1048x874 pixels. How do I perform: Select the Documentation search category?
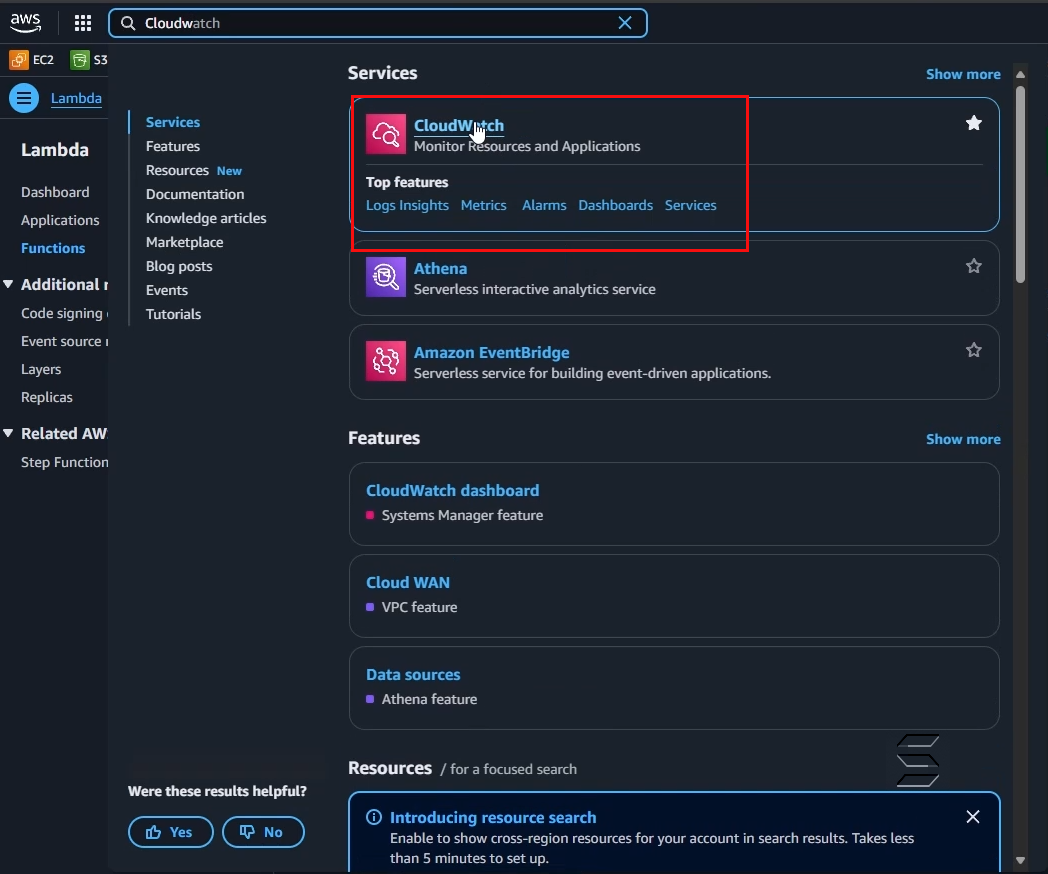[195, 194]
